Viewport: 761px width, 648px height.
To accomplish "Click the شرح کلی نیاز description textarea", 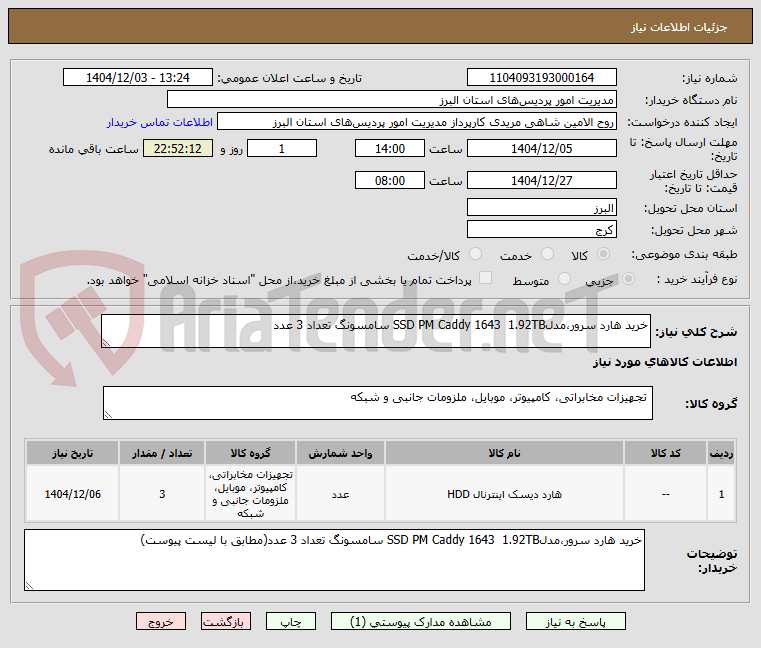I will click(376, 331).
